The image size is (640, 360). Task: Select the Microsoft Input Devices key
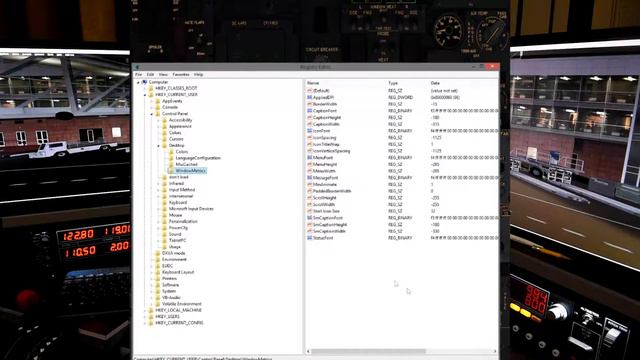pos(191,209)
